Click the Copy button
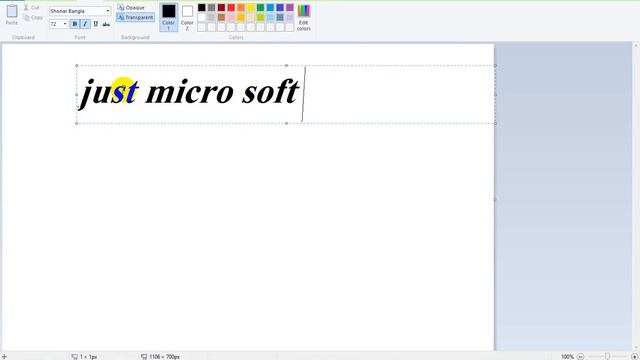Screen dimensions: 640x360 (x=33, y=18)
